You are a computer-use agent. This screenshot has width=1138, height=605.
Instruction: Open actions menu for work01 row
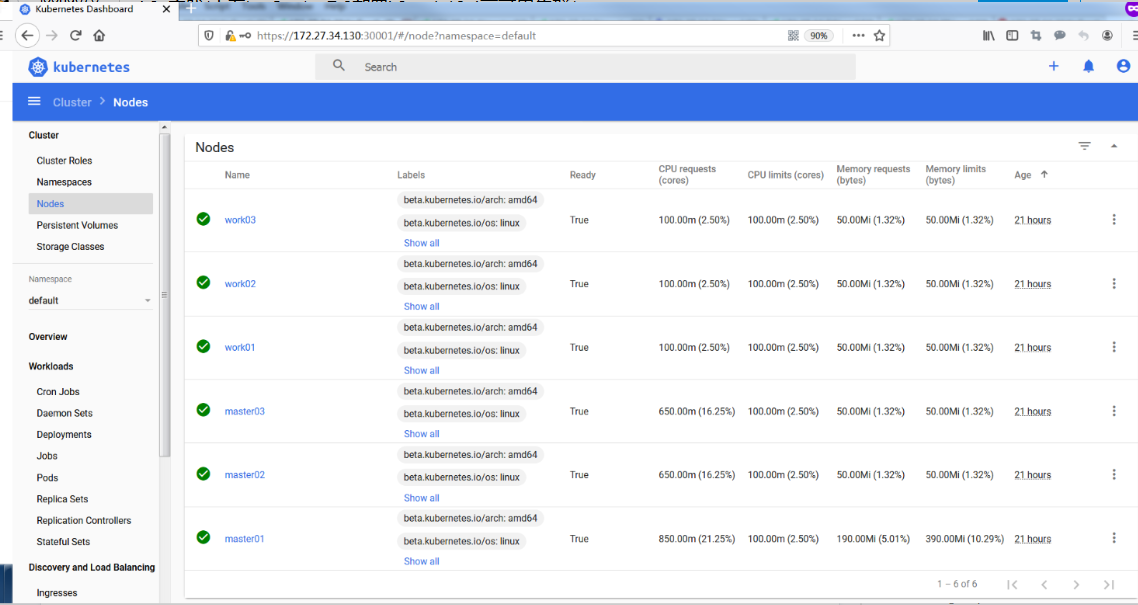[x=1114, y=347]
